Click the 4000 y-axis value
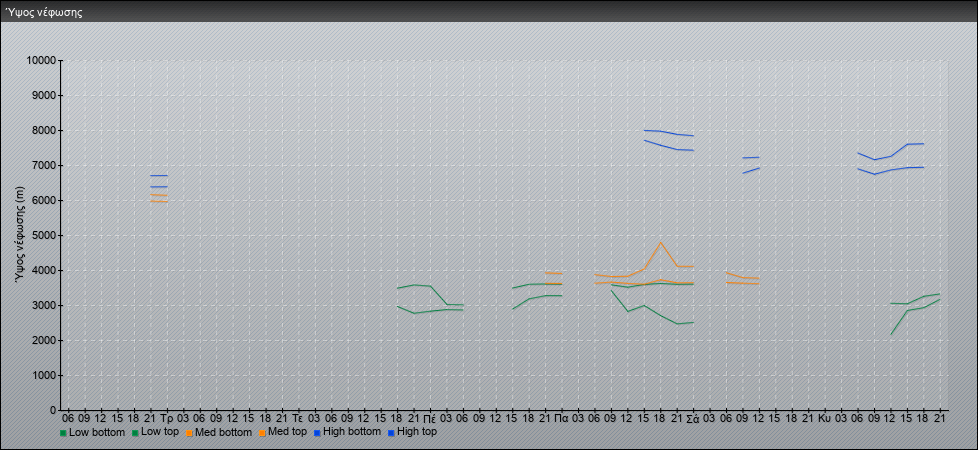 (44, 270)
